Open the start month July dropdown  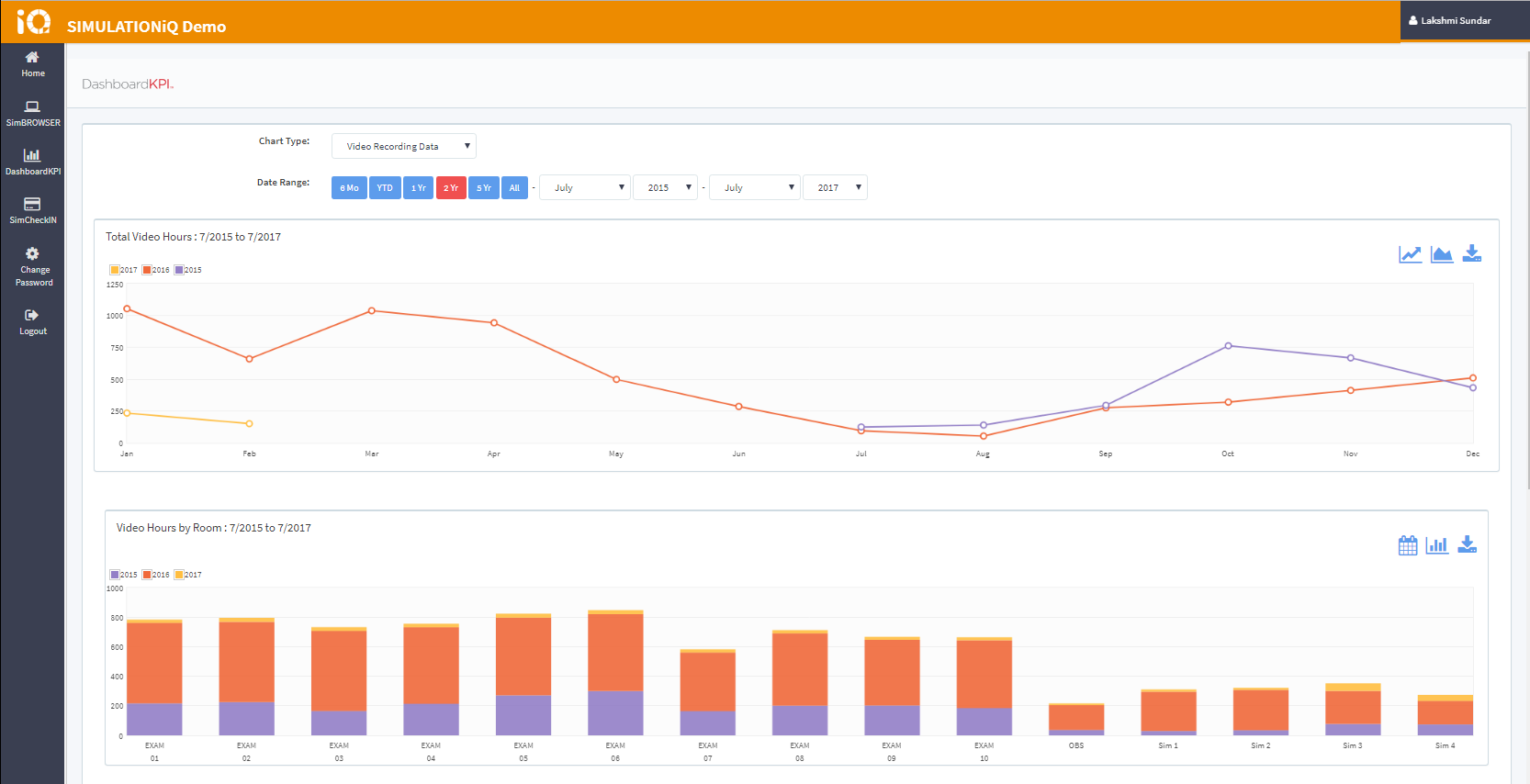click(585, 188)
